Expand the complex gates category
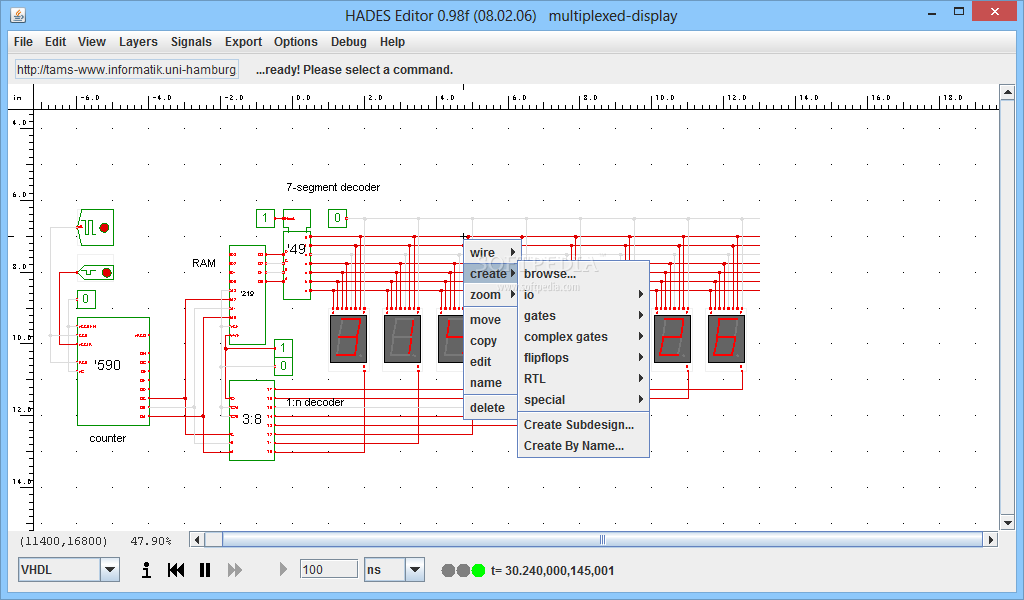Screen dimensions: 1024x600 coord(583,337)
